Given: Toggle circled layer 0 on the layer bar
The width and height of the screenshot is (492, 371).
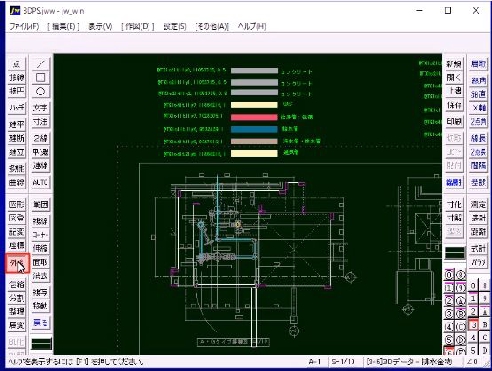Looking at the screenshot, I should point(449,275).
